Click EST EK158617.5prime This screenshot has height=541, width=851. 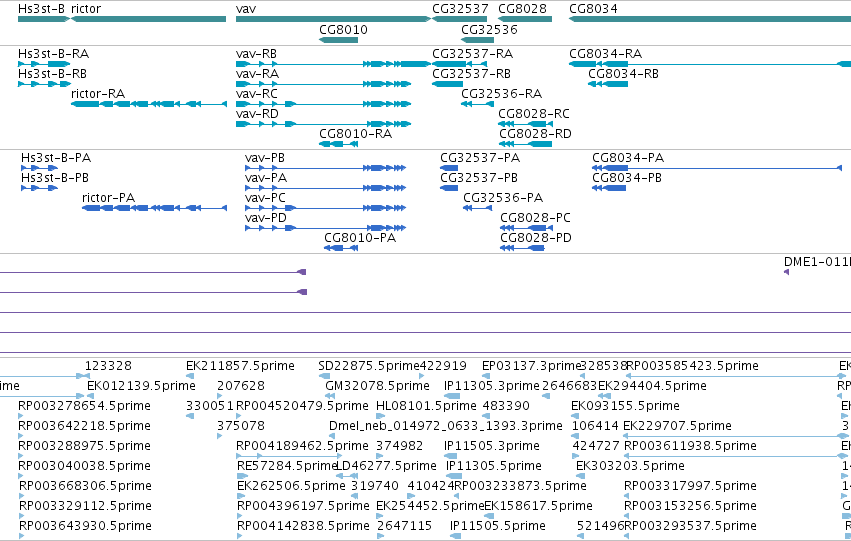click(538, 506)
